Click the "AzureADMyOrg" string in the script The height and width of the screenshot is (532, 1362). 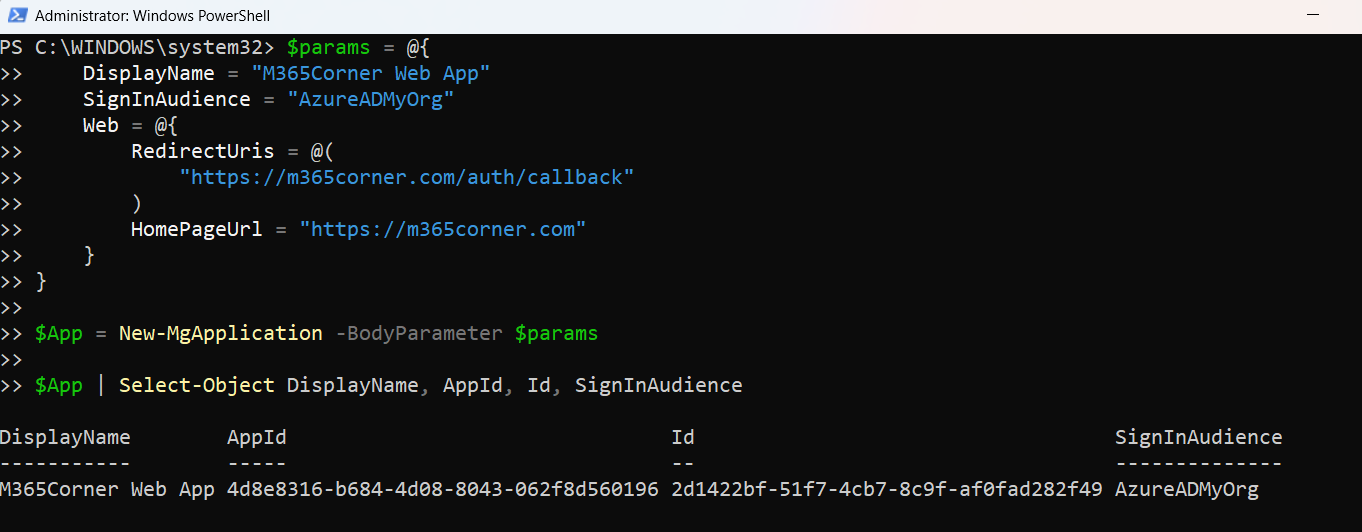371,99
